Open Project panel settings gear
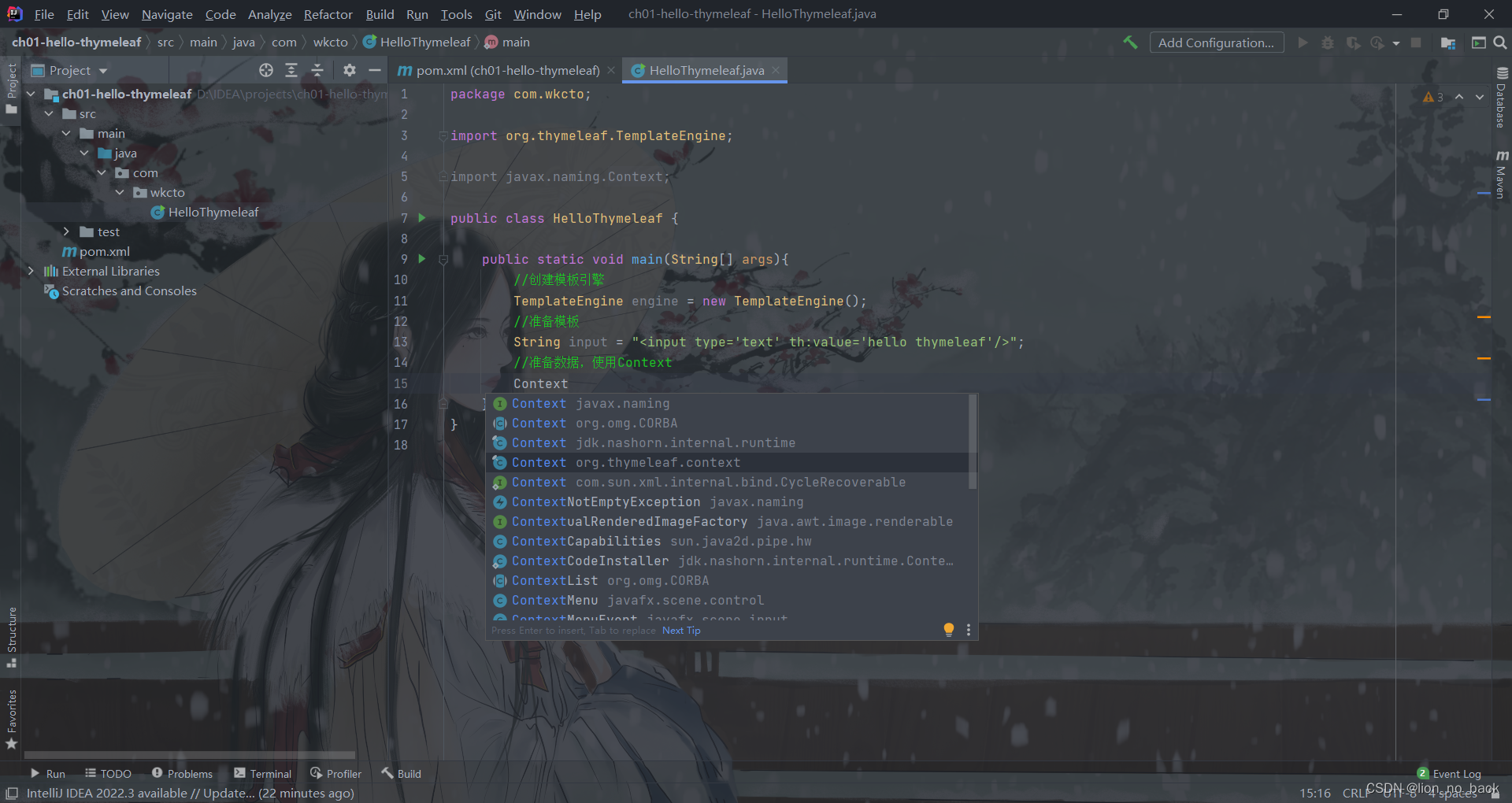The image size is (1512, 803). click(350, 70)
